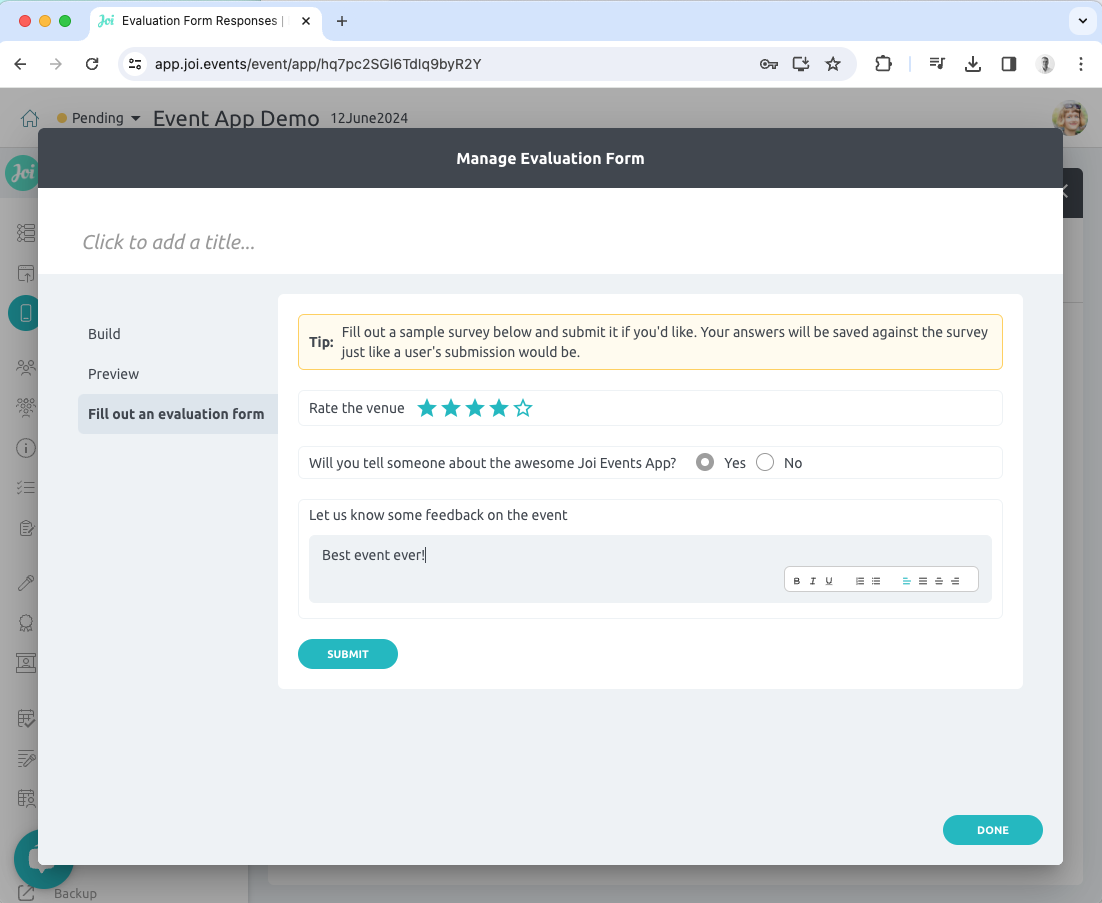This screenshot has height=903, width=1102.
Task: Insert a bulleted list in feedback
Action: pyautogui.click(x=876, y=580)
